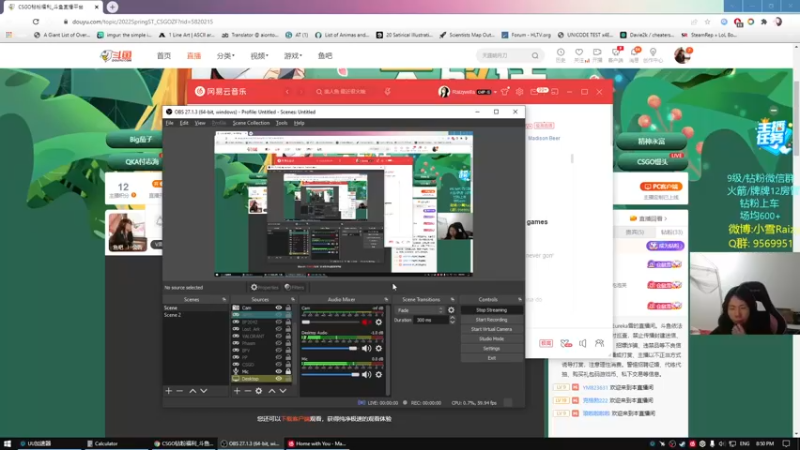Expand Douyu 视频 video dropdown
The image size is (800, 450).
(x=259, y=56)
